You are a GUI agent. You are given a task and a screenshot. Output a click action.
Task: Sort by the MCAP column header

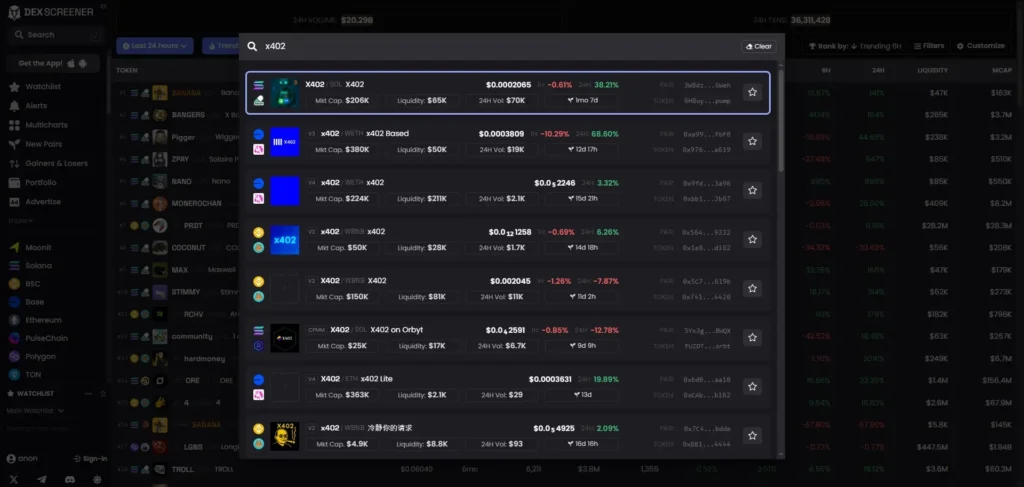1000,70
